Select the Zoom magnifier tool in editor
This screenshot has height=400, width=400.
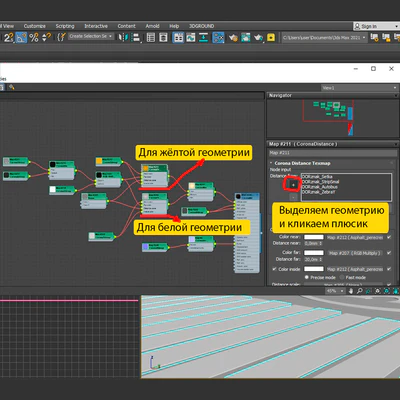point(360,291)
